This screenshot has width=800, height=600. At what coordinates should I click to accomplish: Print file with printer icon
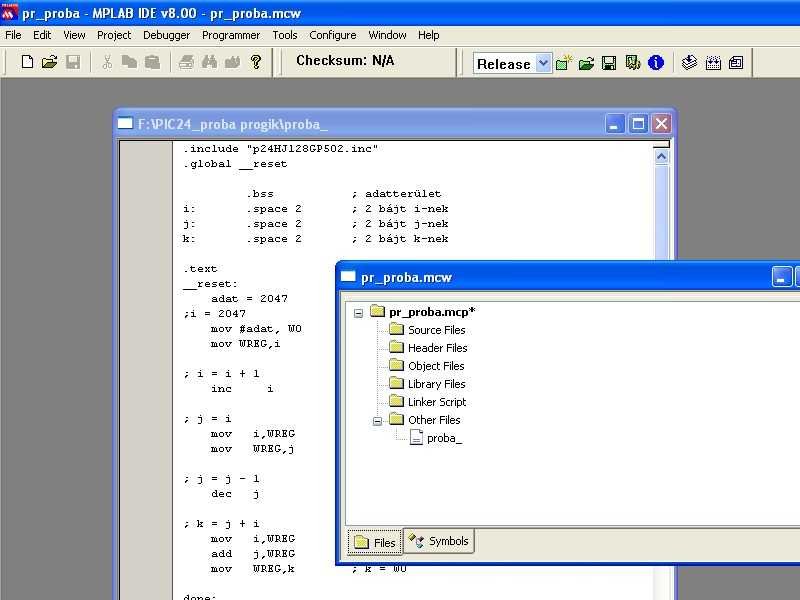[186, 62]
